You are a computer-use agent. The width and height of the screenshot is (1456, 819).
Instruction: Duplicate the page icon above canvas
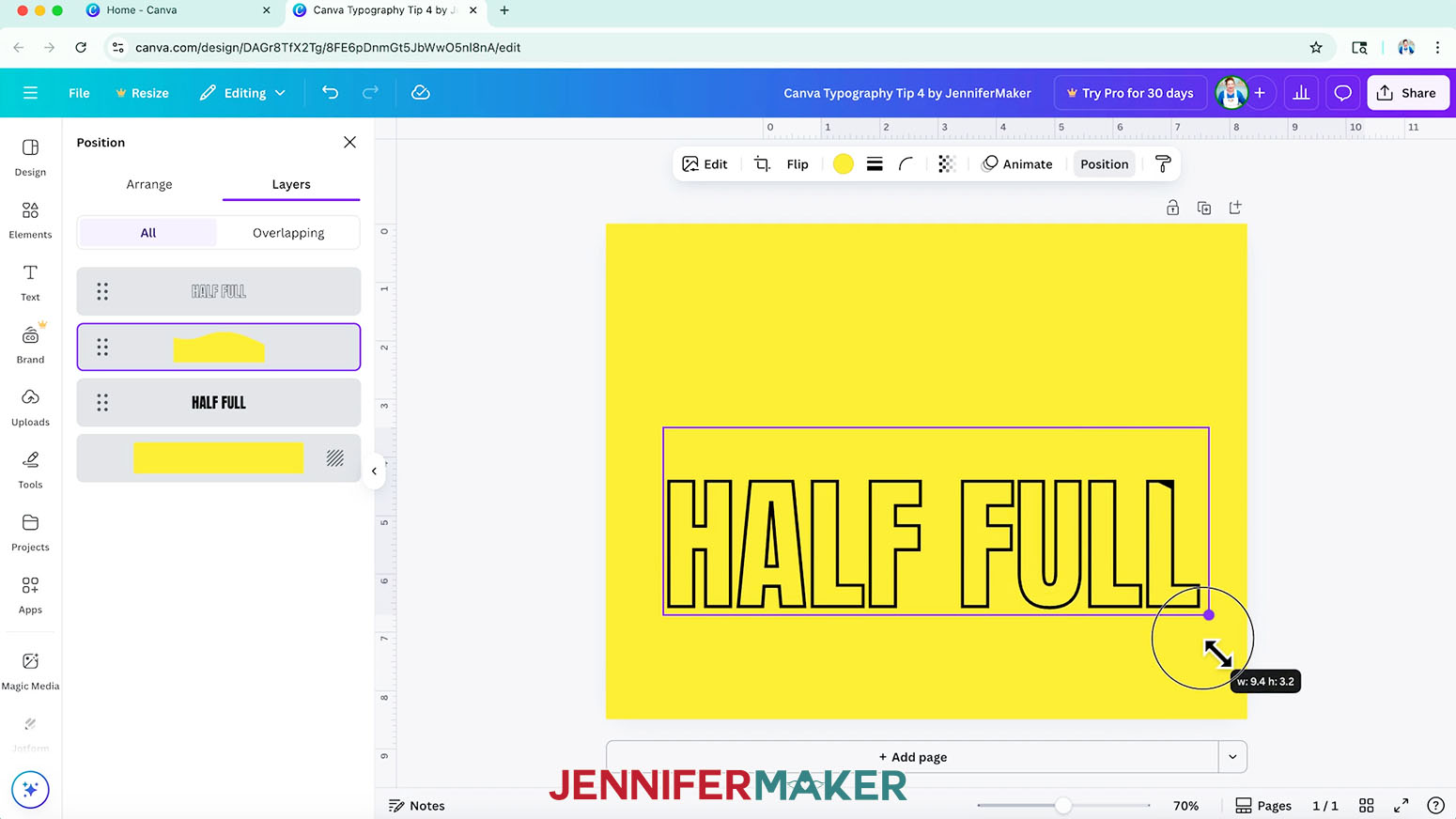click(x=1204, y=208)
